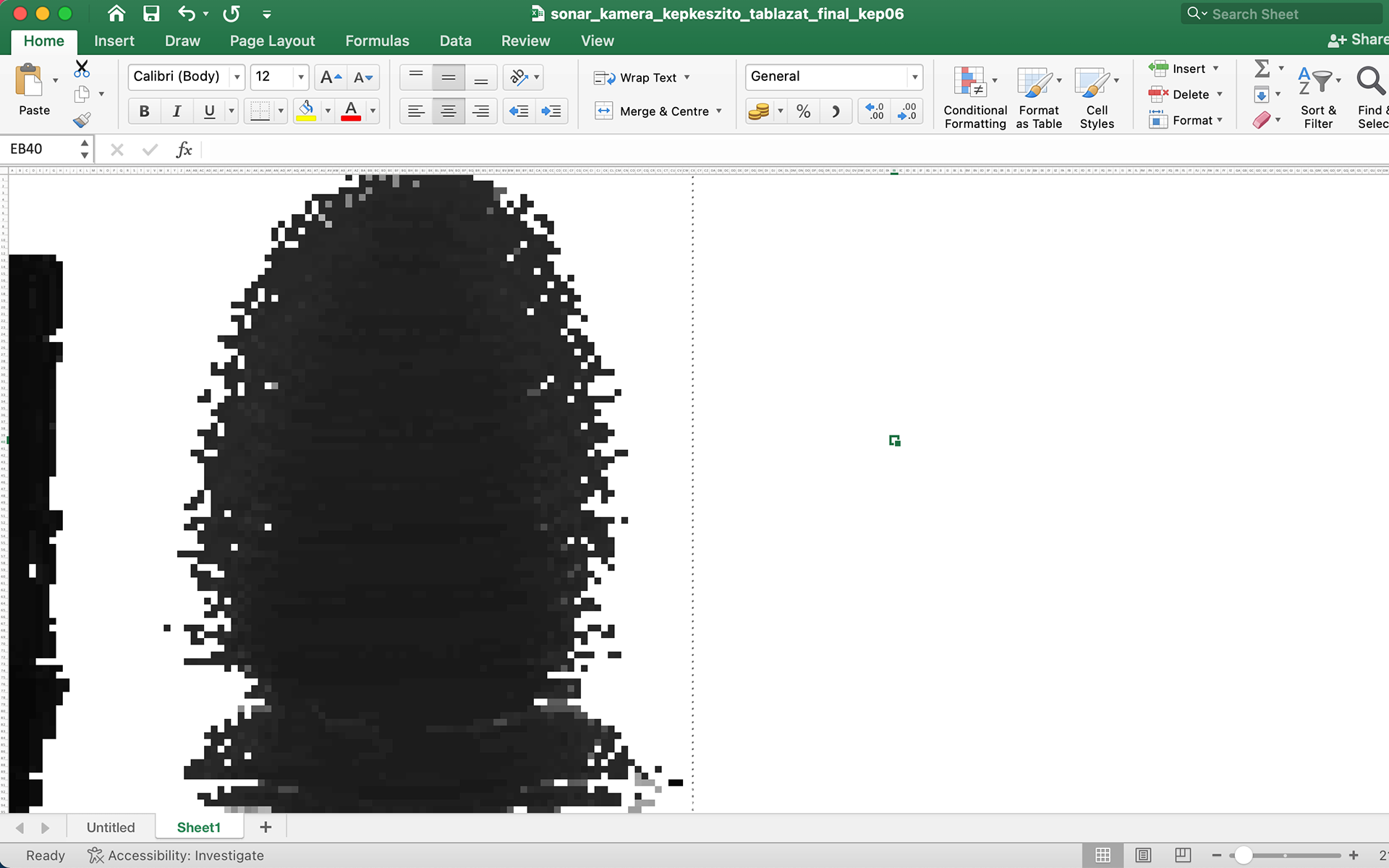Open Cell Styles gallery
Image resolution: width=1389 pixels, height=868 pixels.
tap(1097, 98)
